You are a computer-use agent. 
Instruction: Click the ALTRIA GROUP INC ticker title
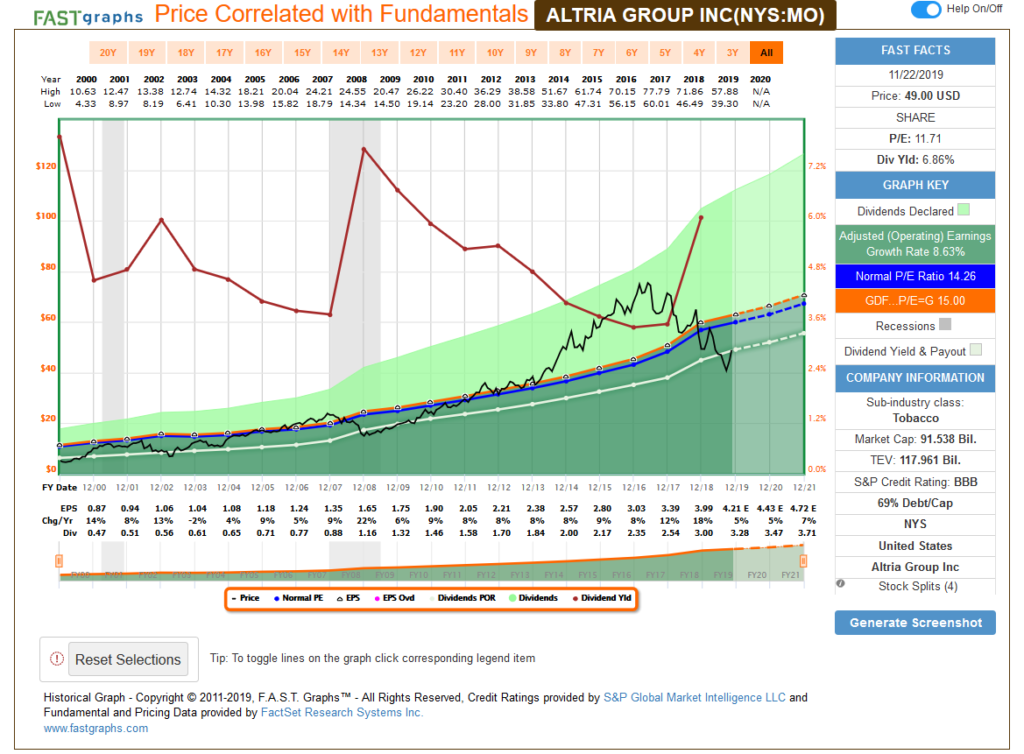pos(685,15)
